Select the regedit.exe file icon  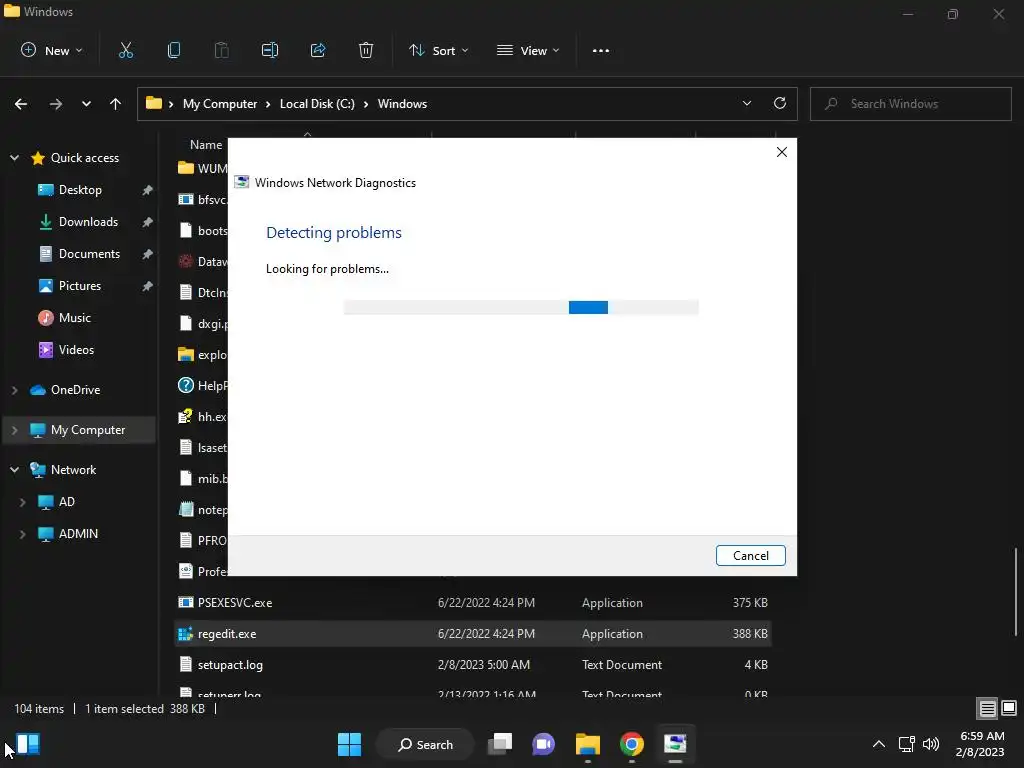pyautogui.click(x=185, y=633)
